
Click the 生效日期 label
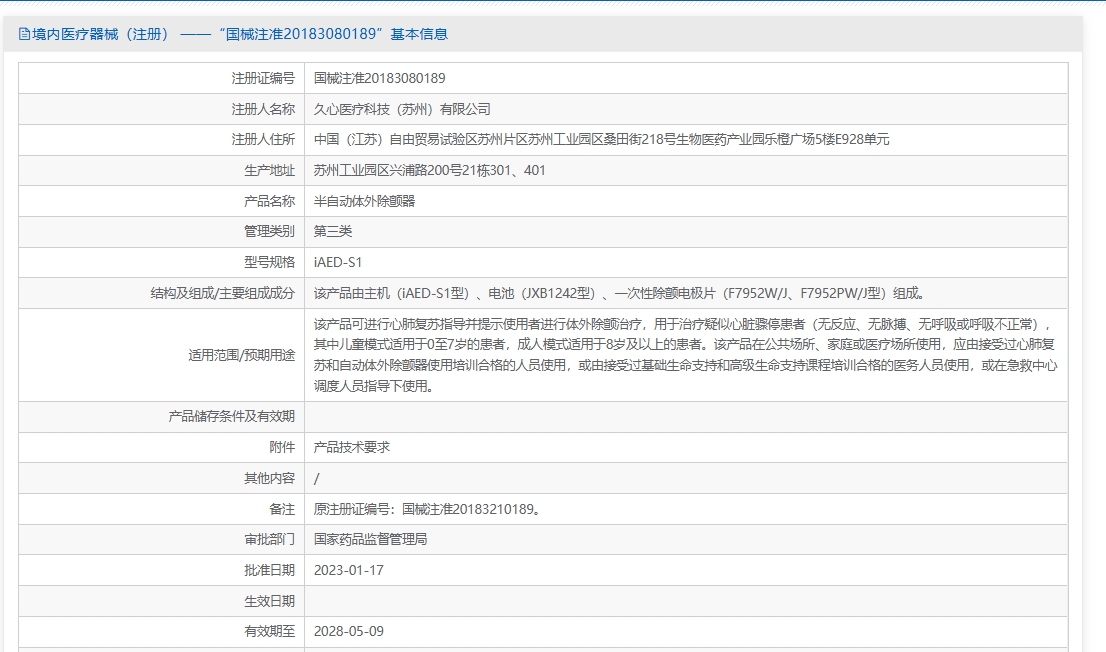coord(269,601)
